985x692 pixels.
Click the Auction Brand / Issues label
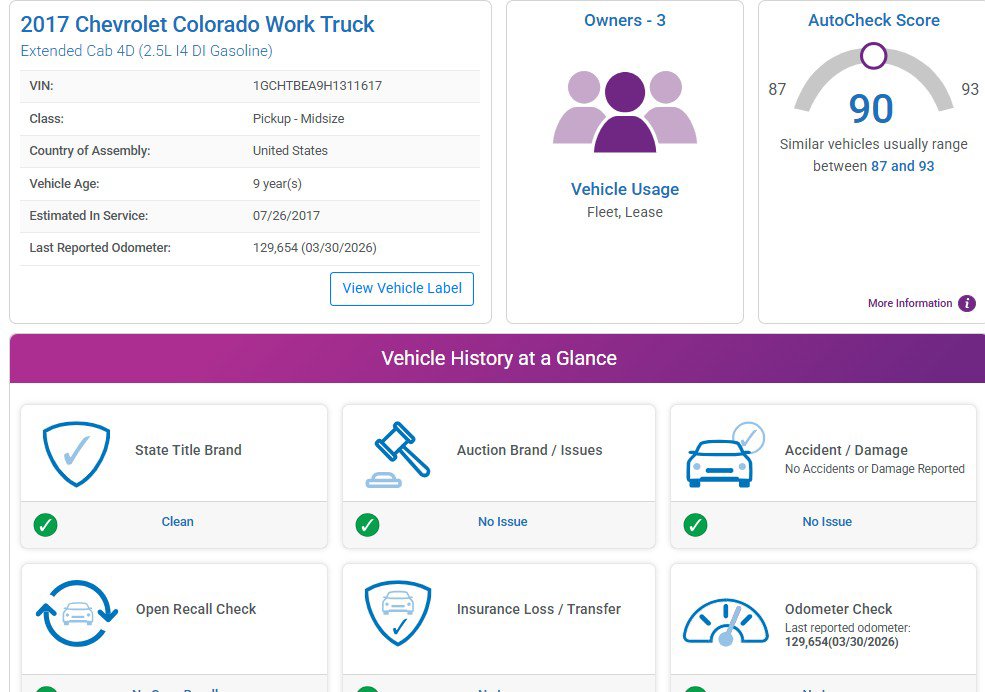click(x=530, y=450)
